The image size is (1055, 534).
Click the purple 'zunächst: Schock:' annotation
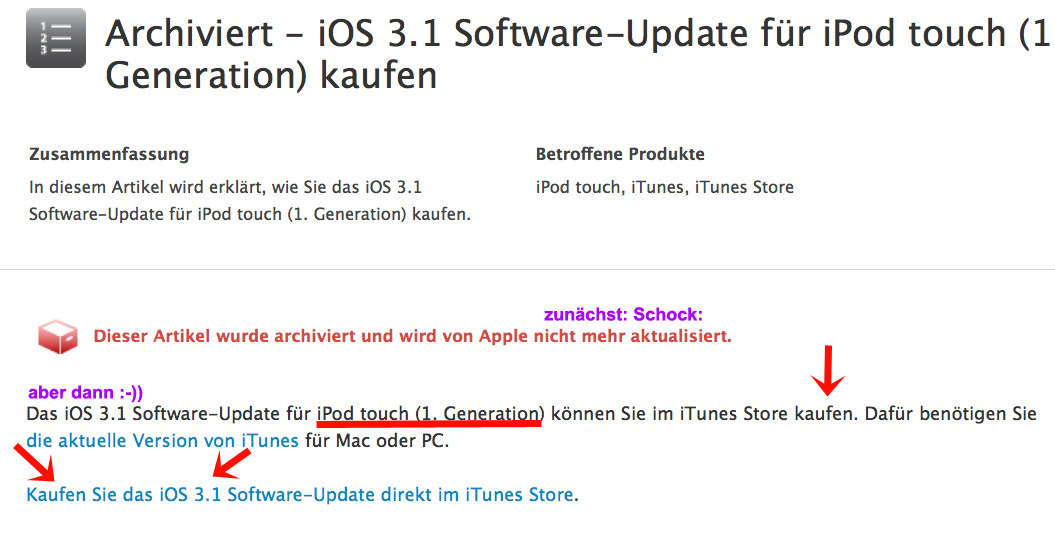coord(623,314)
